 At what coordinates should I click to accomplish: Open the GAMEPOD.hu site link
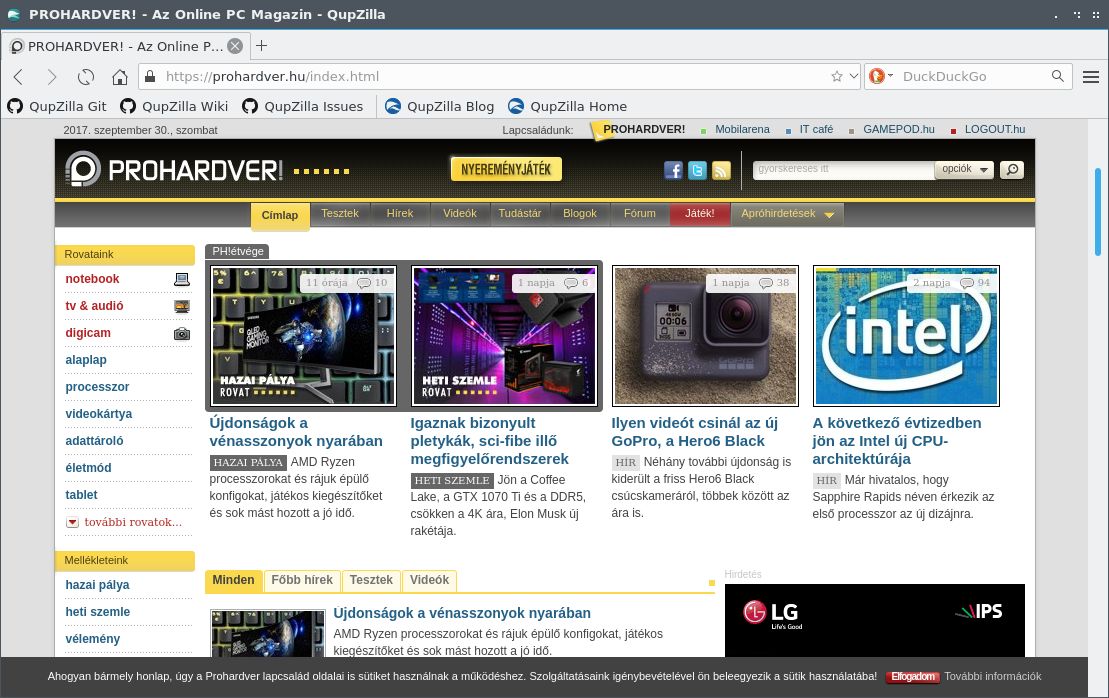(898, 129)
